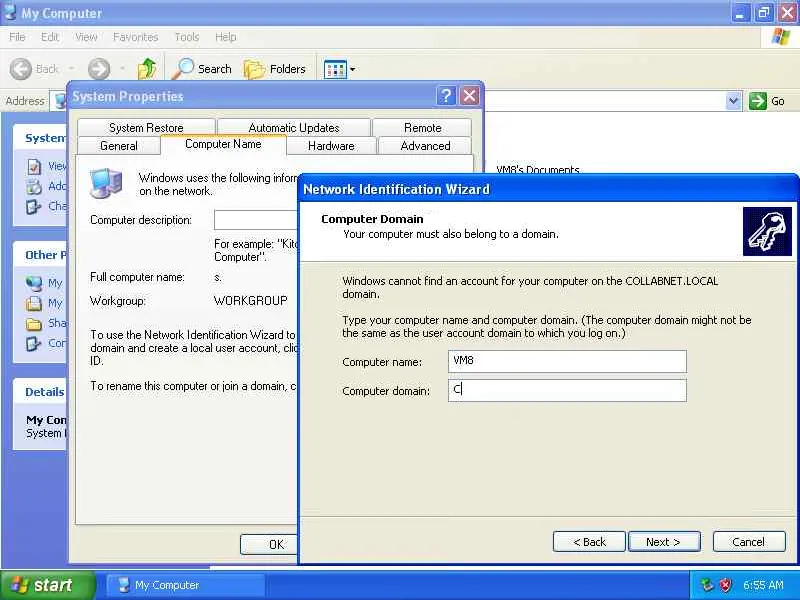
Task: Click OK in System Properties dialog
Action: pos(269,544)
